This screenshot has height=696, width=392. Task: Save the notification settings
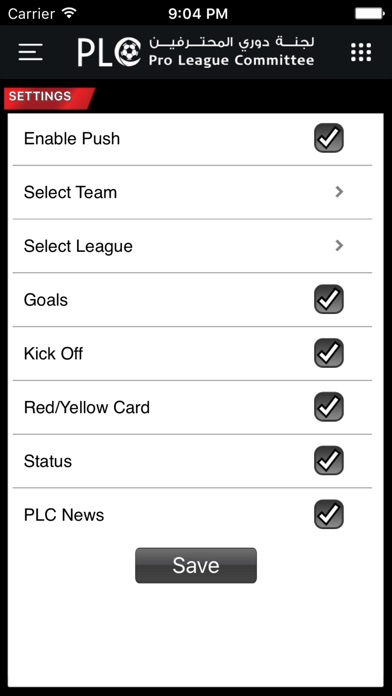tap(196, 565)
